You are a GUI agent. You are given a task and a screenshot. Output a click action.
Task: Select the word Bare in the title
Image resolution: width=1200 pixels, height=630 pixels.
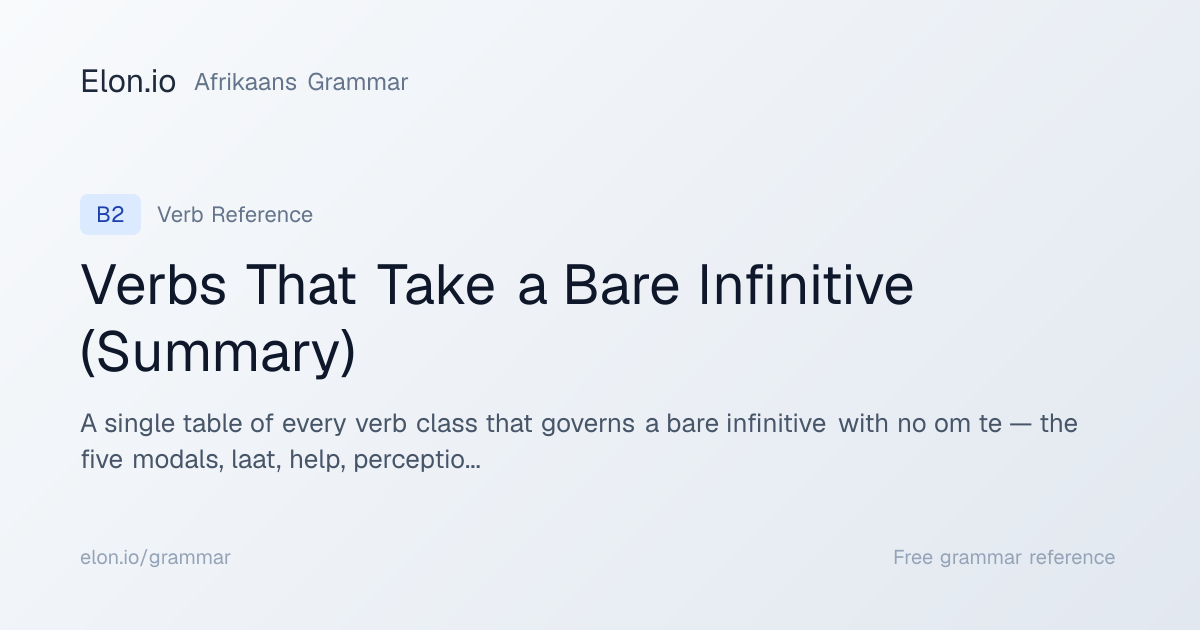tap(623, 285)
